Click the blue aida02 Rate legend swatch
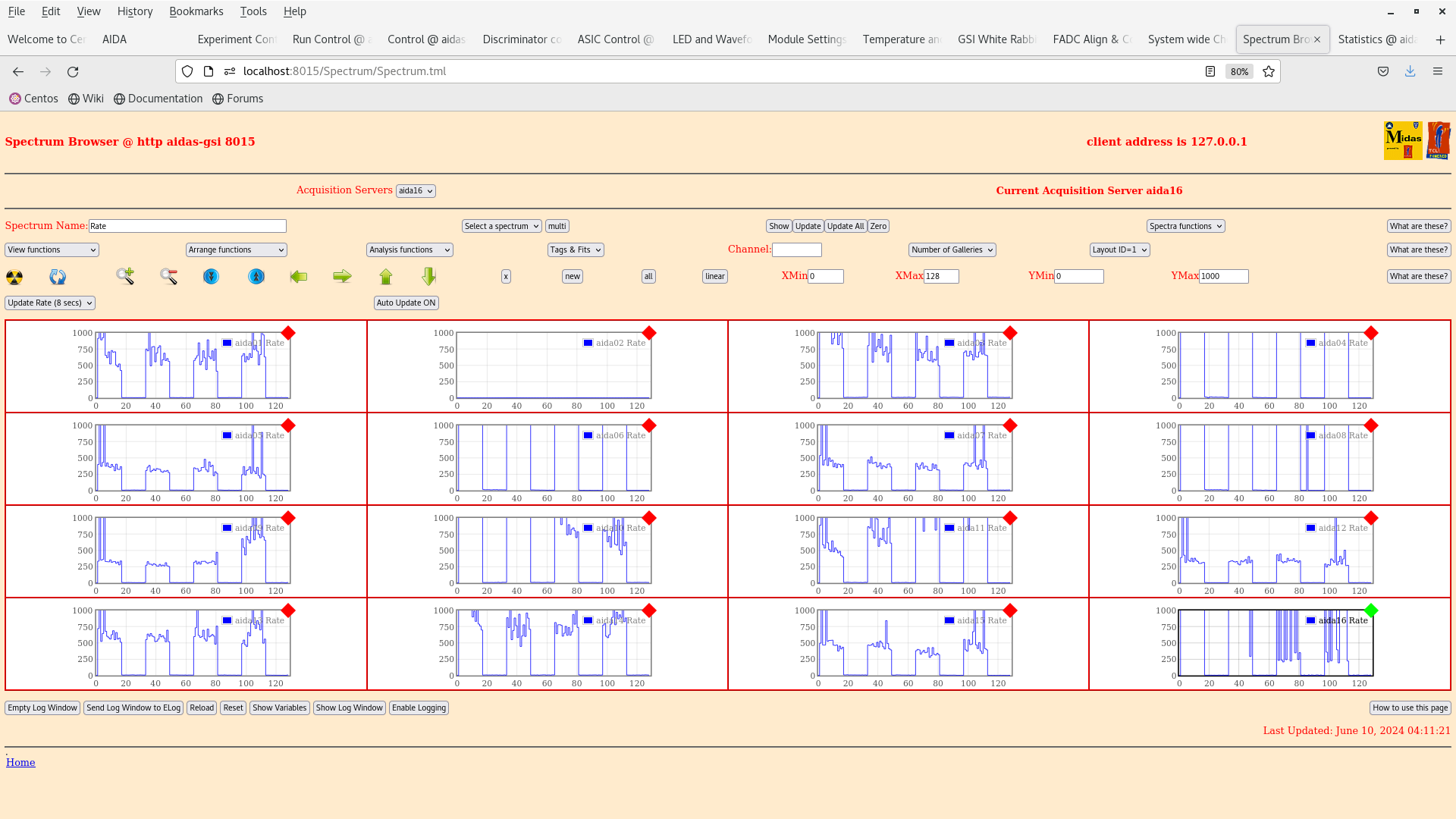Image resolution: width=1456 pixels, height=819 pixels. [588, 343]
